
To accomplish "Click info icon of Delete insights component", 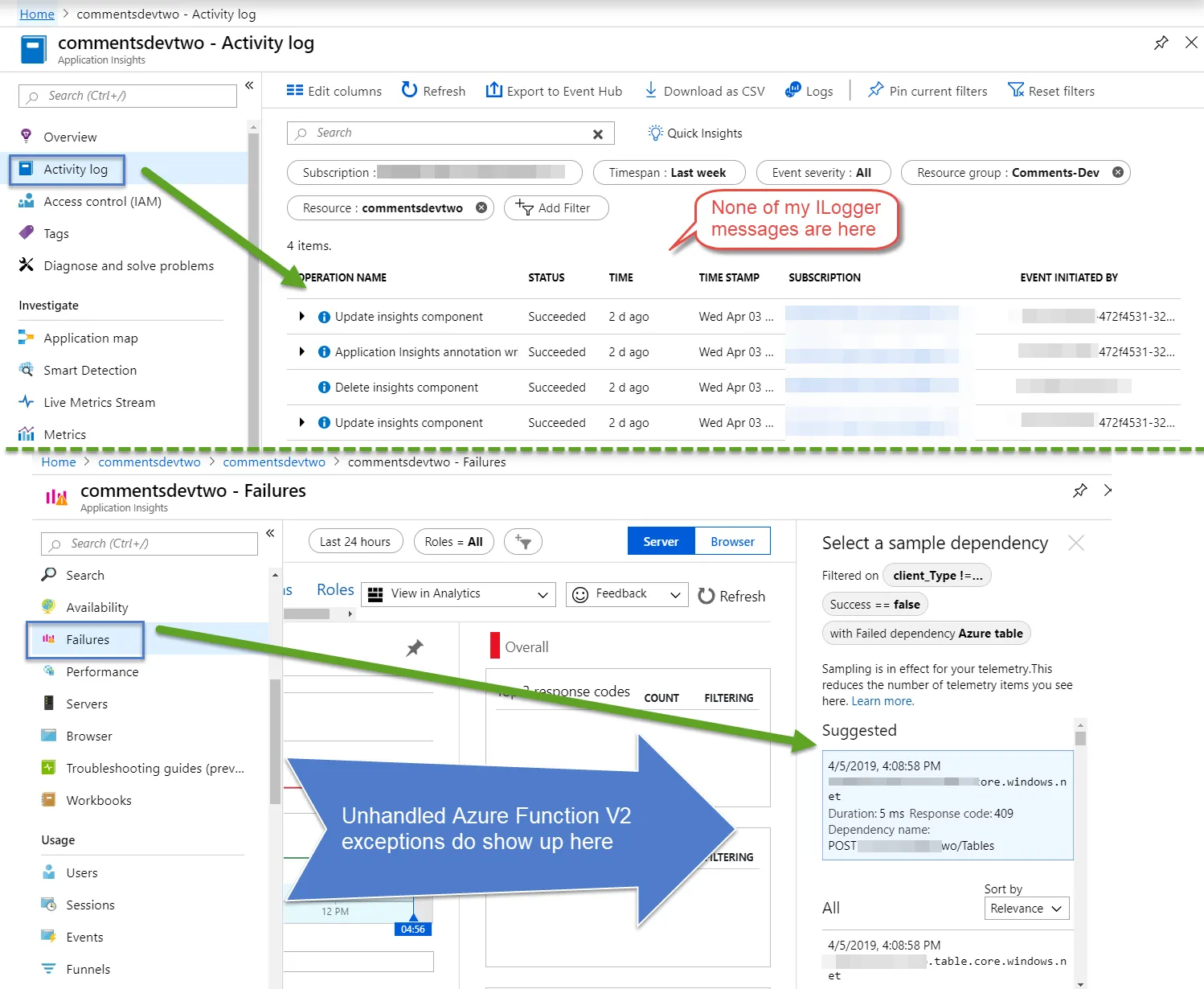I will tap(324, 388).
